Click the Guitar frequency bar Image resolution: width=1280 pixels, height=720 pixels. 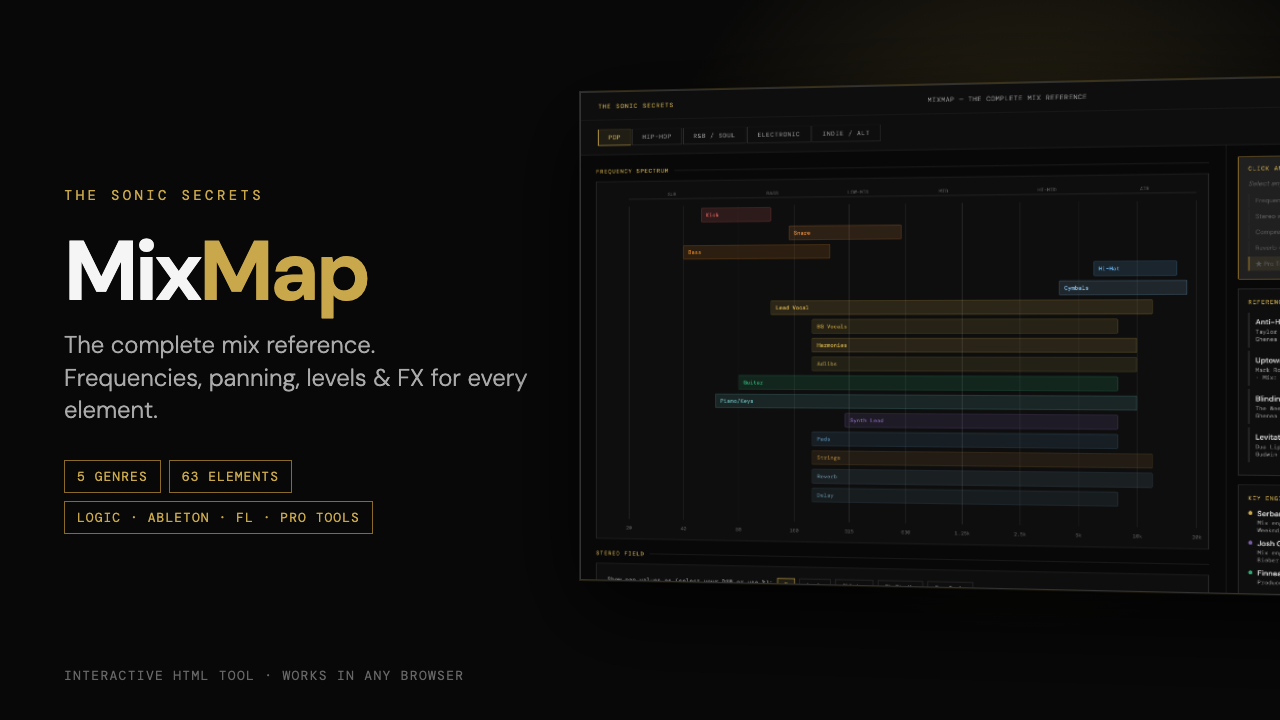point(928,383)
